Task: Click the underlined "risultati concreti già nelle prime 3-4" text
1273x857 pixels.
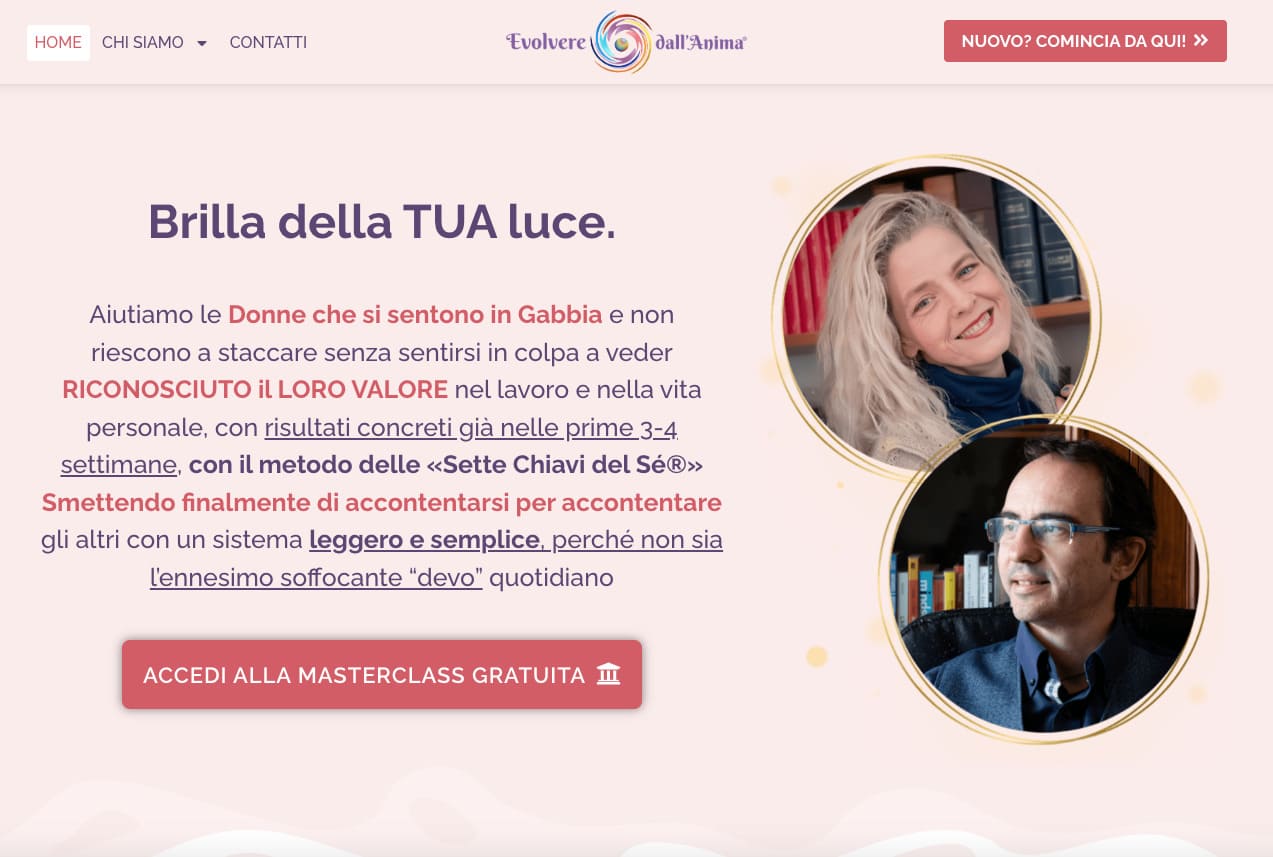Action: pos(471,427)
